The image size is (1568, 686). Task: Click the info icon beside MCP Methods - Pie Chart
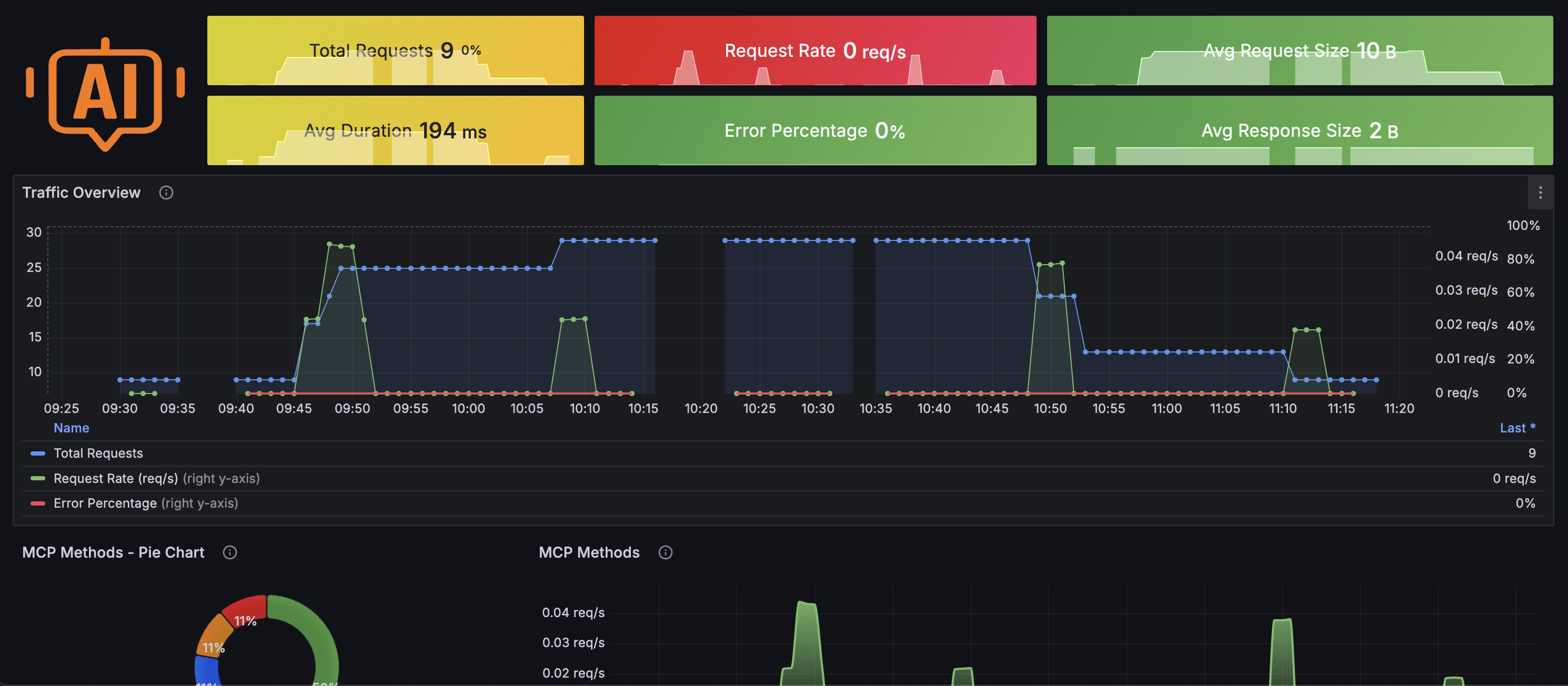pyautogui.click(x=229, y=553)
